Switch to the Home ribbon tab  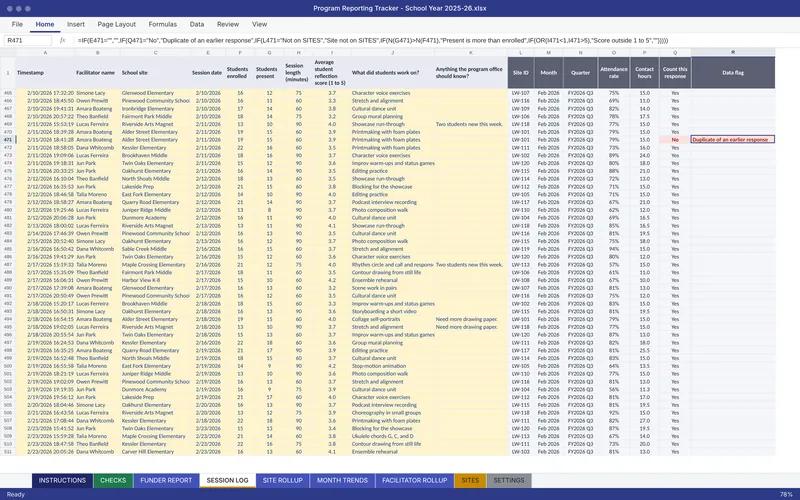[x=45, y=24]
